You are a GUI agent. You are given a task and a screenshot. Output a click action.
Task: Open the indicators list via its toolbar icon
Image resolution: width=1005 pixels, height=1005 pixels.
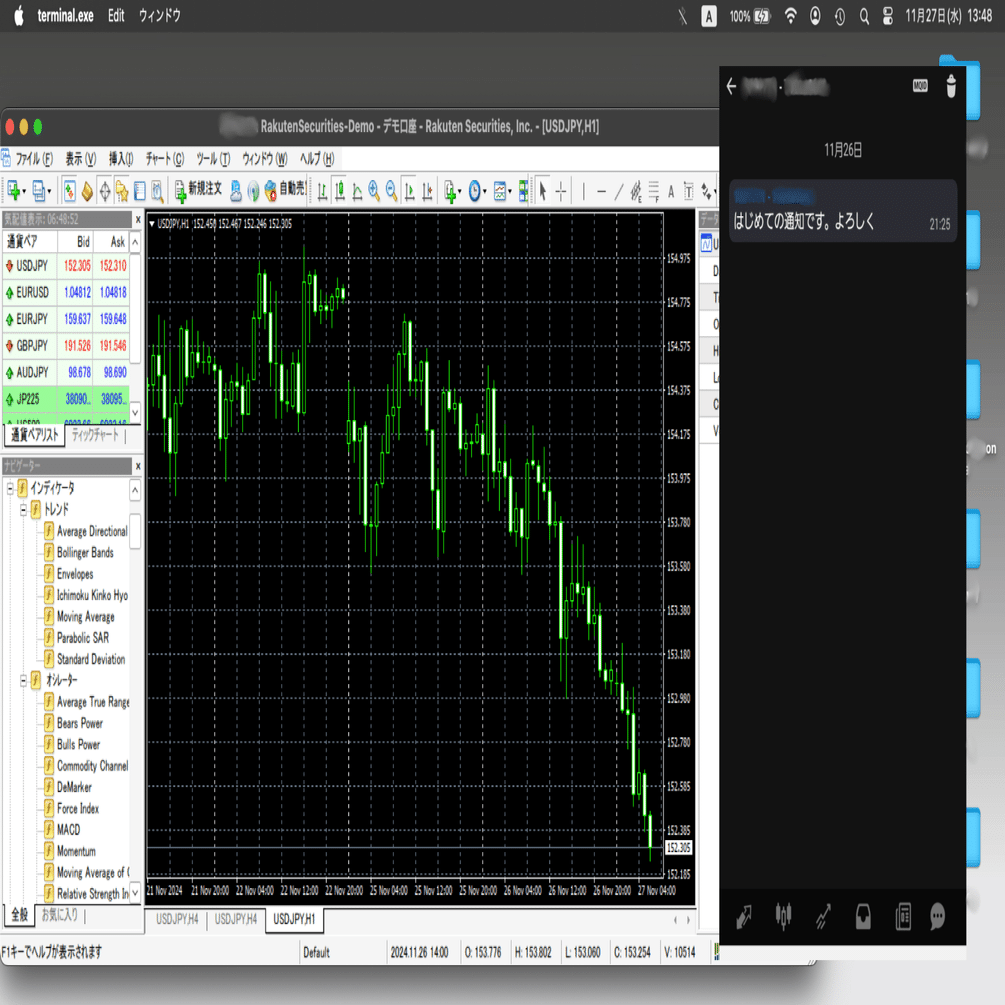point(448,191)
